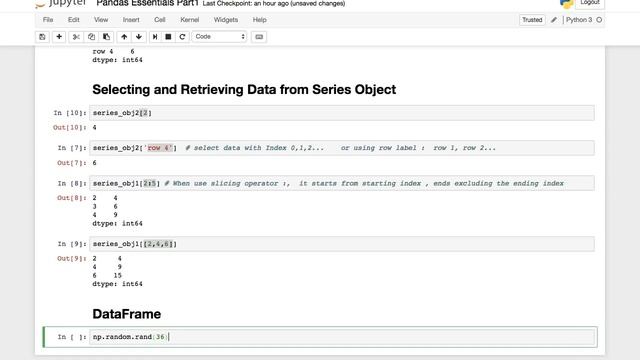
Task: Click the Out[10]: prompt
Action: click(70, 128)
